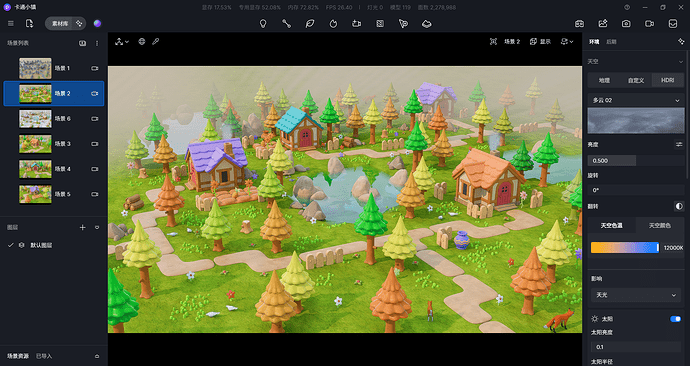Collapse the scene resources panel
The image size is (690, 366).
[x=97, y=356]
